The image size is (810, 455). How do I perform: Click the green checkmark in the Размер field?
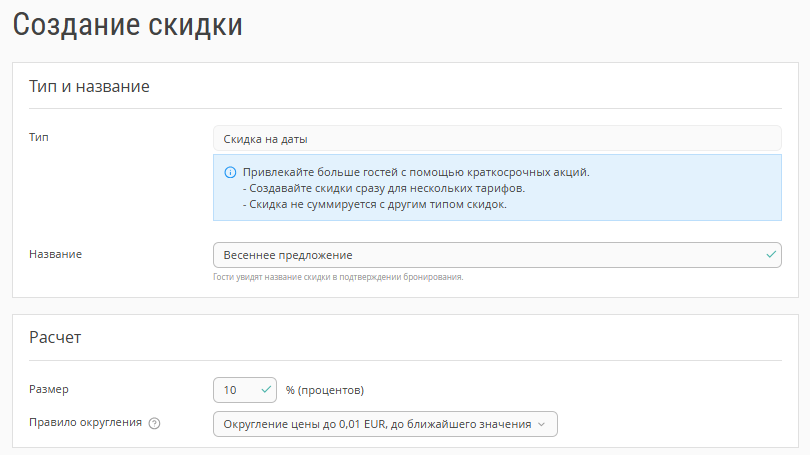click(x=266, y=390)
